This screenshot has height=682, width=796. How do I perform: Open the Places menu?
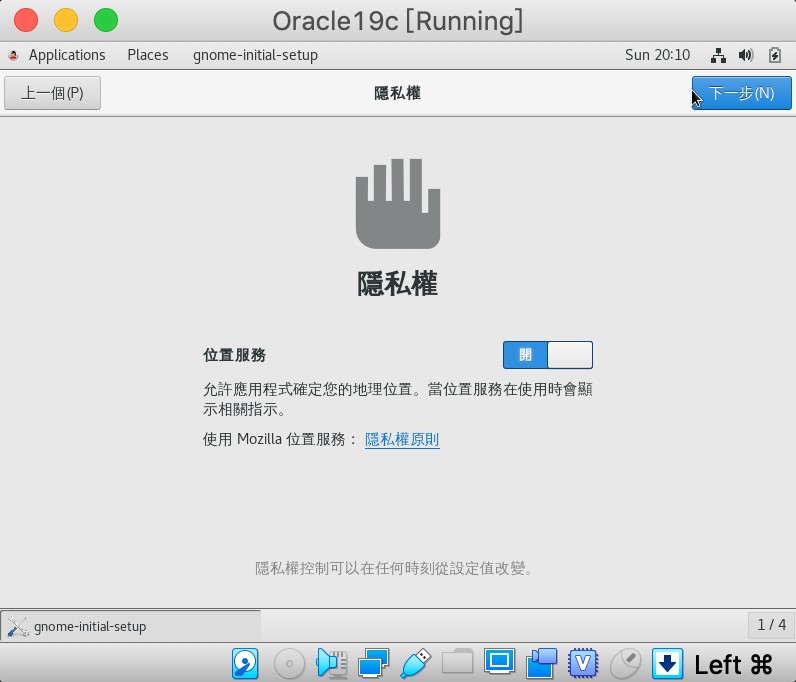(x=148, y=55)
